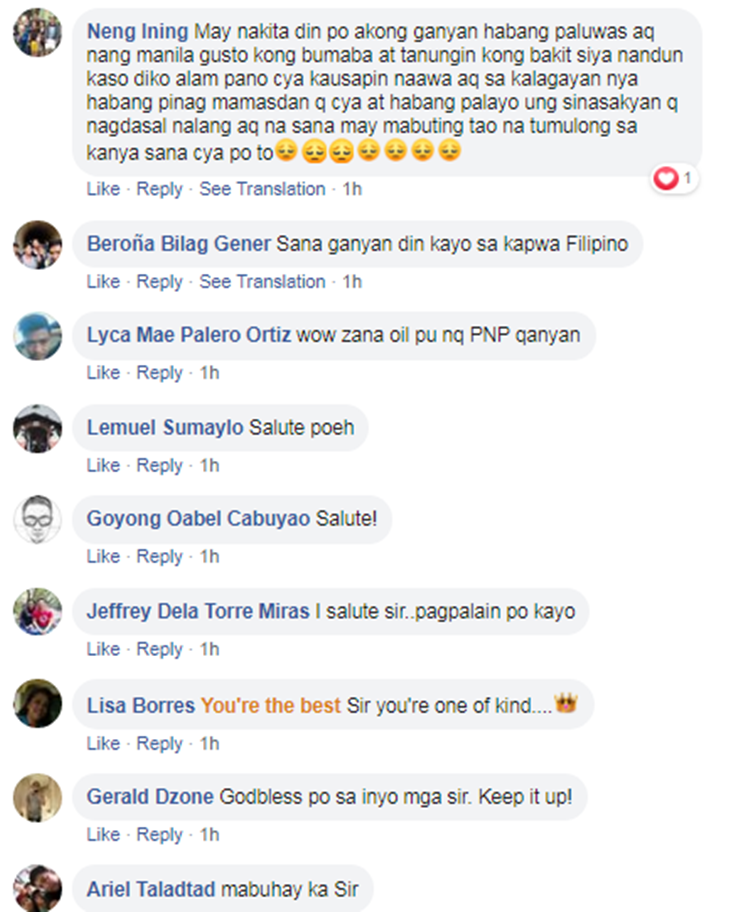
Task: Click Goyong Oabel Cabuyao's sketch avatar
Action: (x=37, y=519)
